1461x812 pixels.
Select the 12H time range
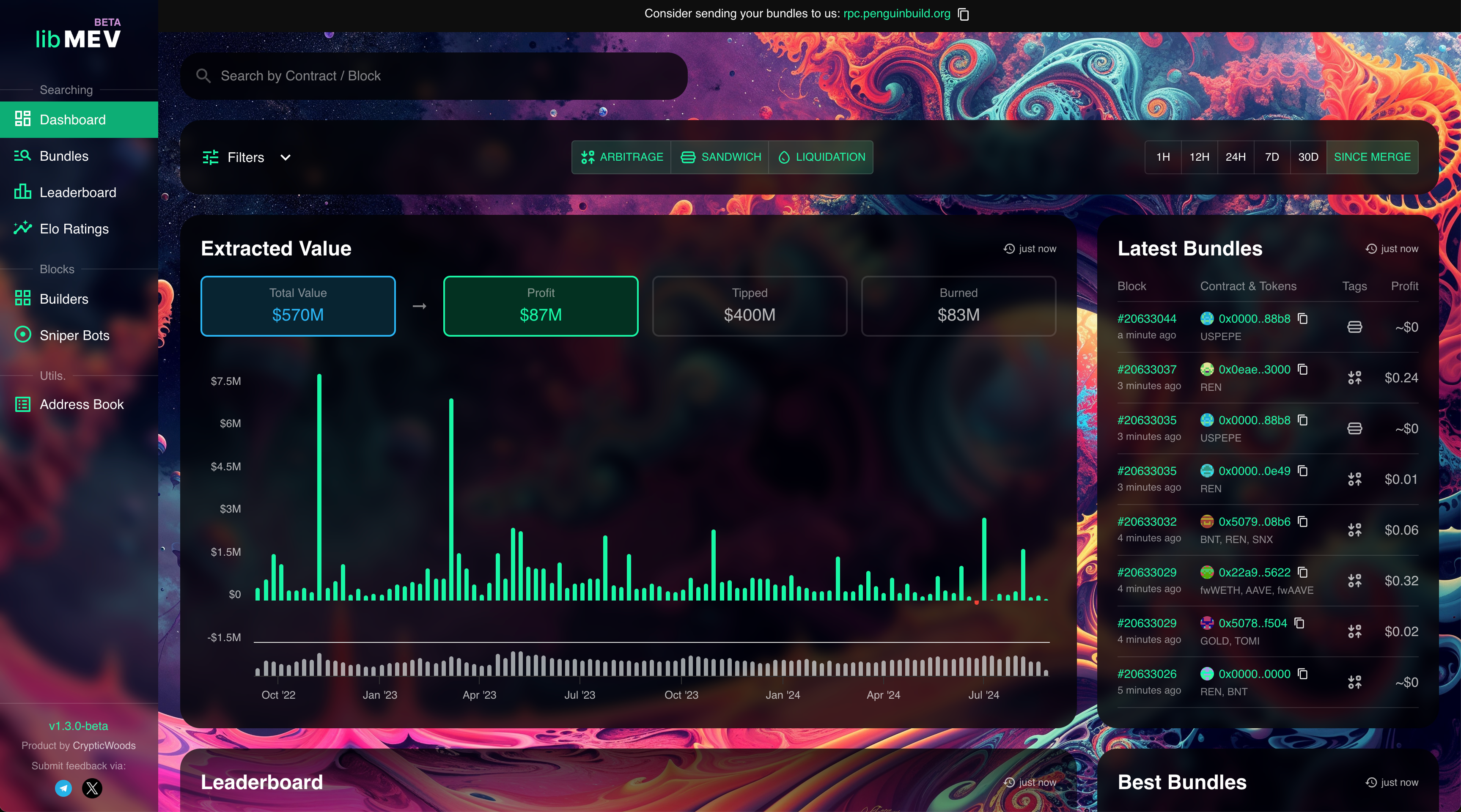coord(1200,157)
